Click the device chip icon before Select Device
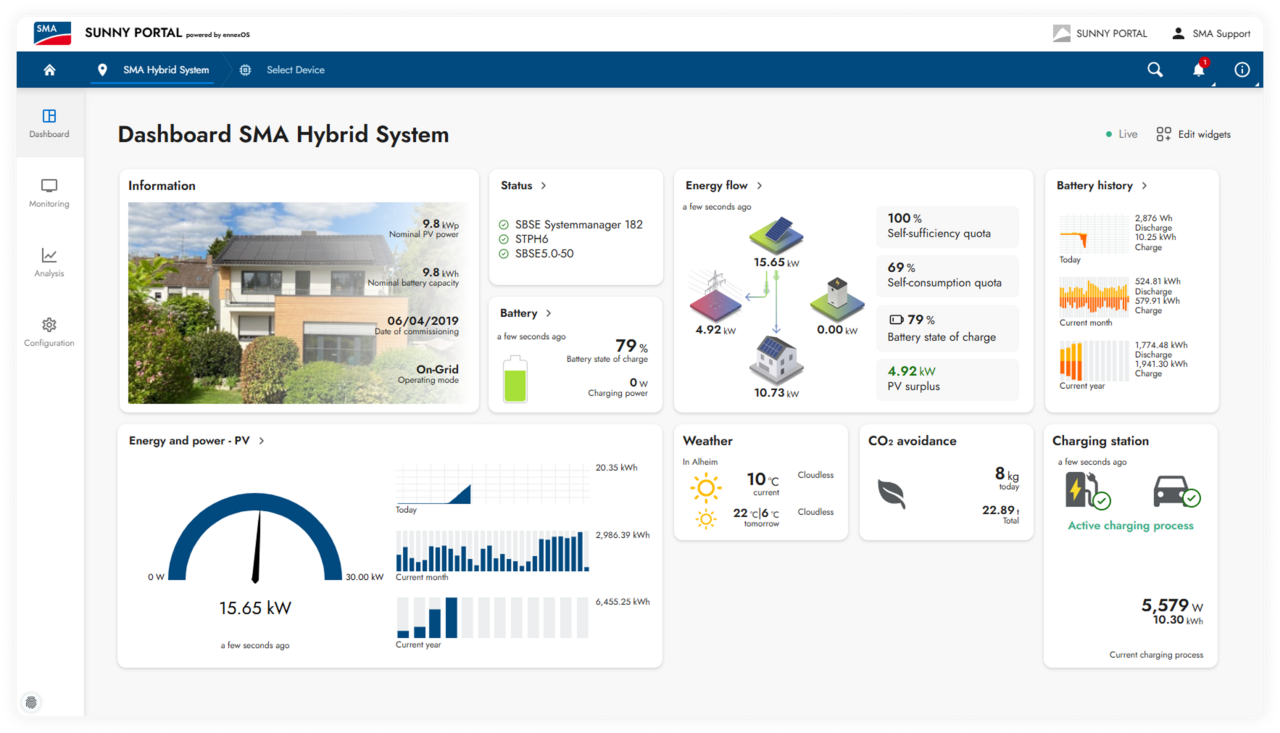Viewport: 1280px width, 733px height. tap(245, 70)
